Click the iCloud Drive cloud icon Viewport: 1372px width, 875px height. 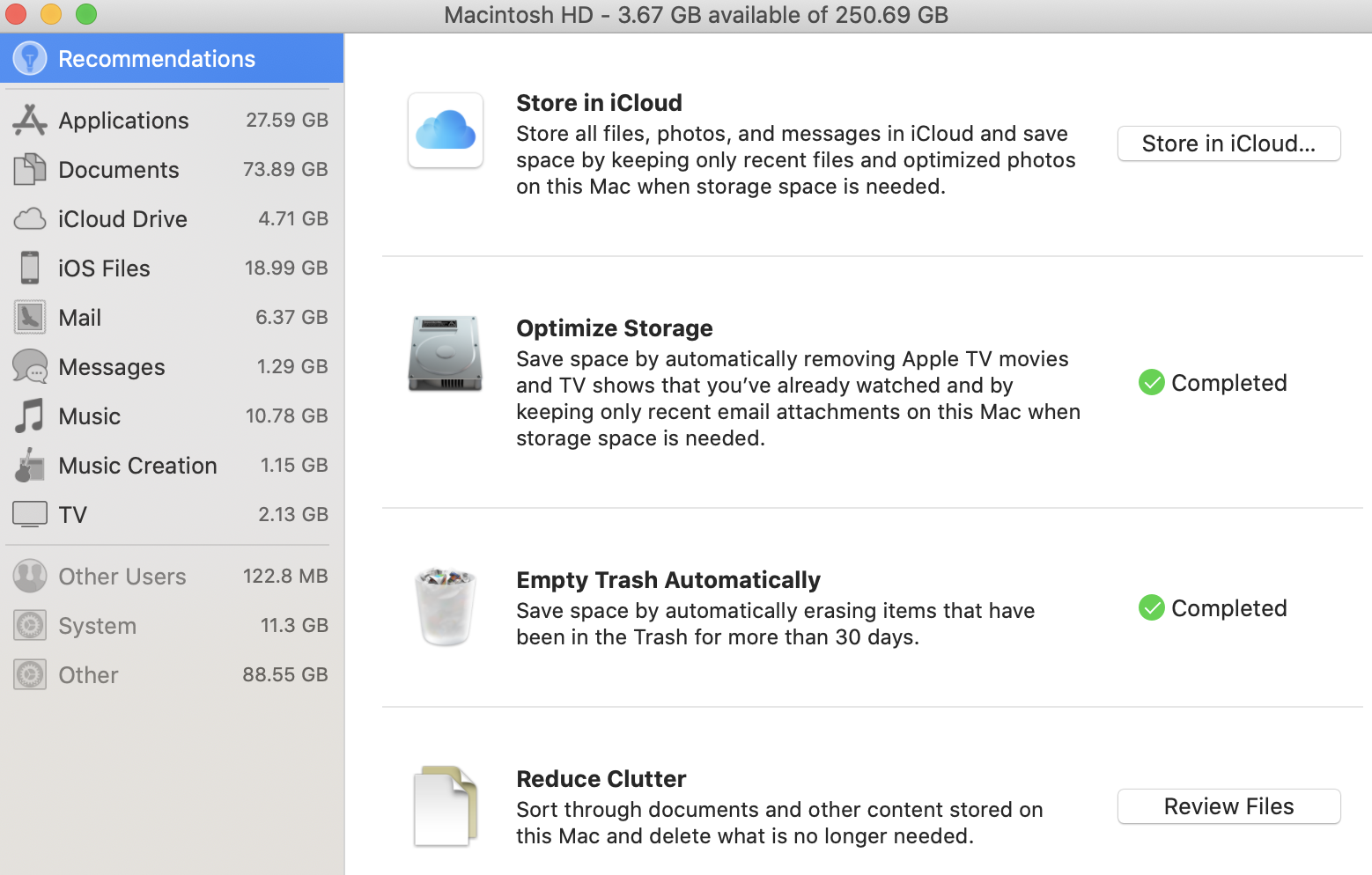coord(30,218)
